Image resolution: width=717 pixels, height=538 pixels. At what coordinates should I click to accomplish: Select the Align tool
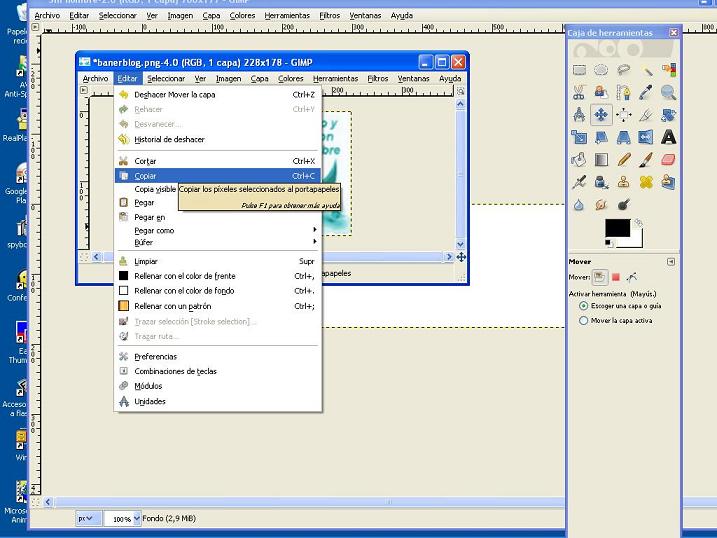(x=623, y=115)
